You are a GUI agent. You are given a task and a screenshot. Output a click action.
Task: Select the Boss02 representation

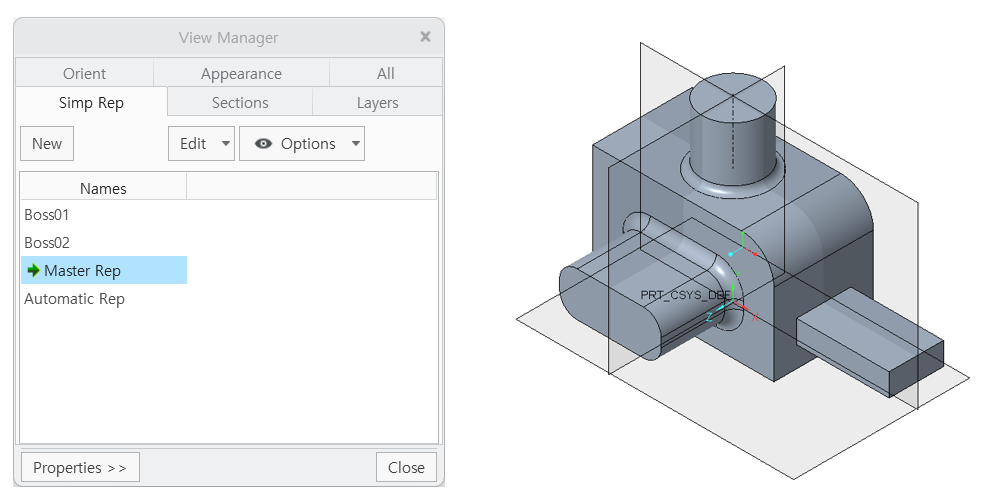(47, 243)
